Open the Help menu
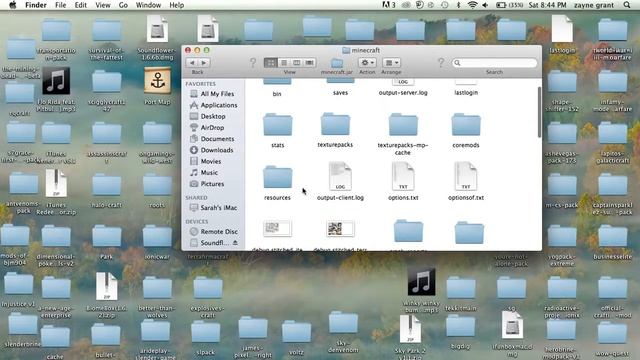The width and height of the screenshot is (640, 360). (176, 5)
